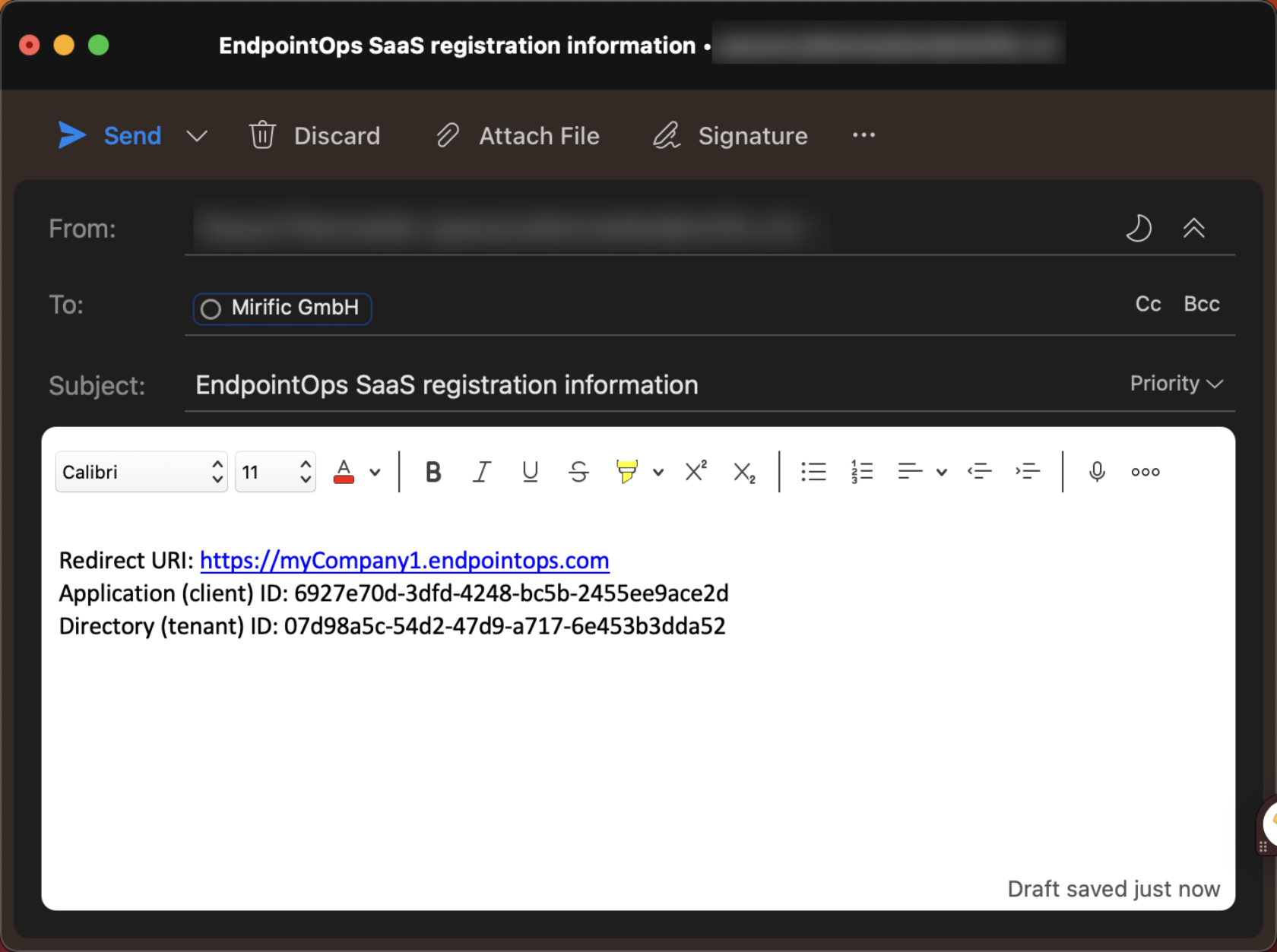Discard the draft with trash icon

pyautogui.click(x=263, y=135)
